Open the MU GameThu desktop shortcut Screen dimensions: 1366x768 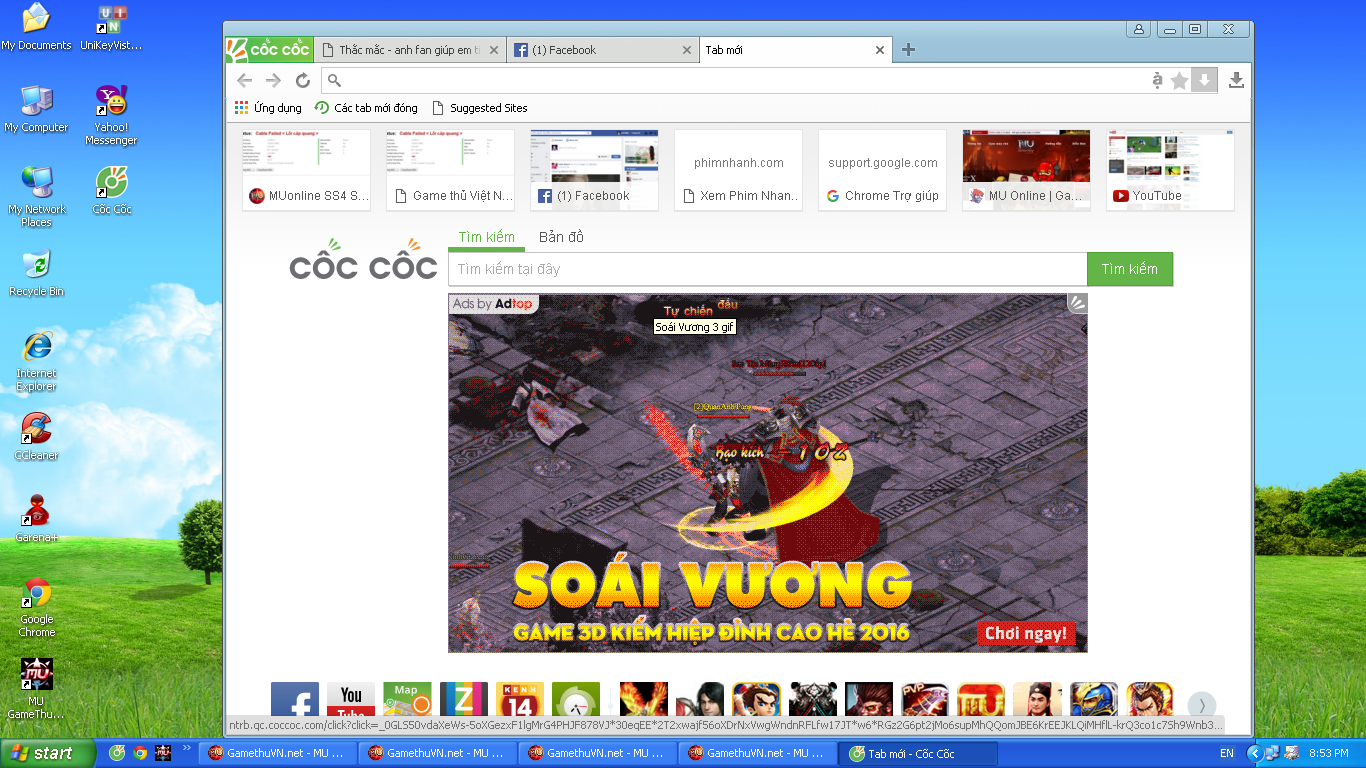coord(36,689)
